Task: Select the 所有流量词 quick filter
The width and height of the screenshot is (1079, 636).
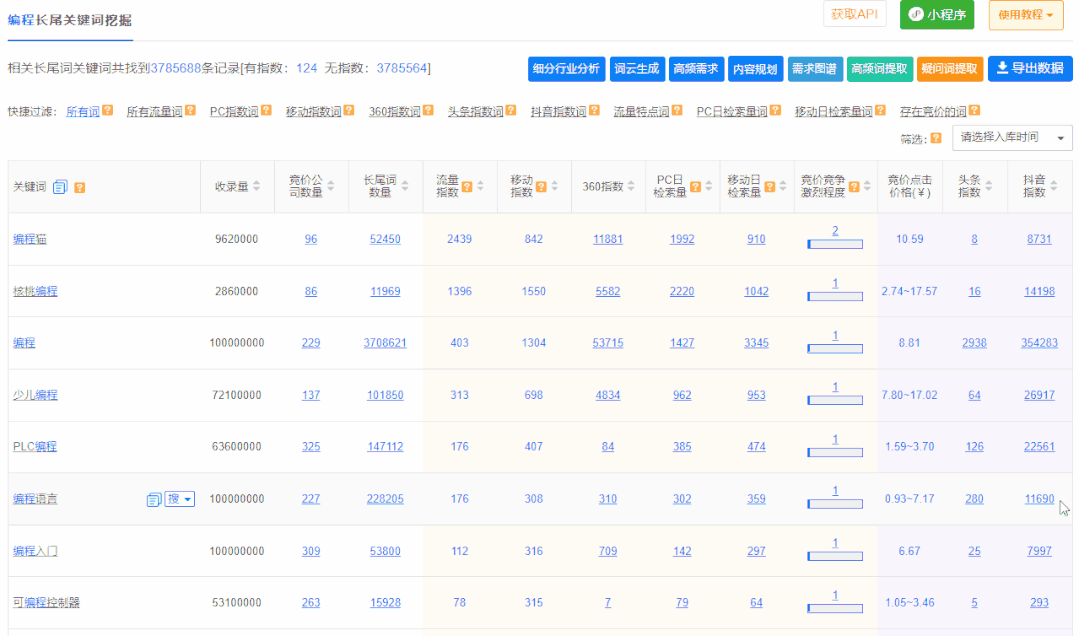Action: tap(154, 112)
